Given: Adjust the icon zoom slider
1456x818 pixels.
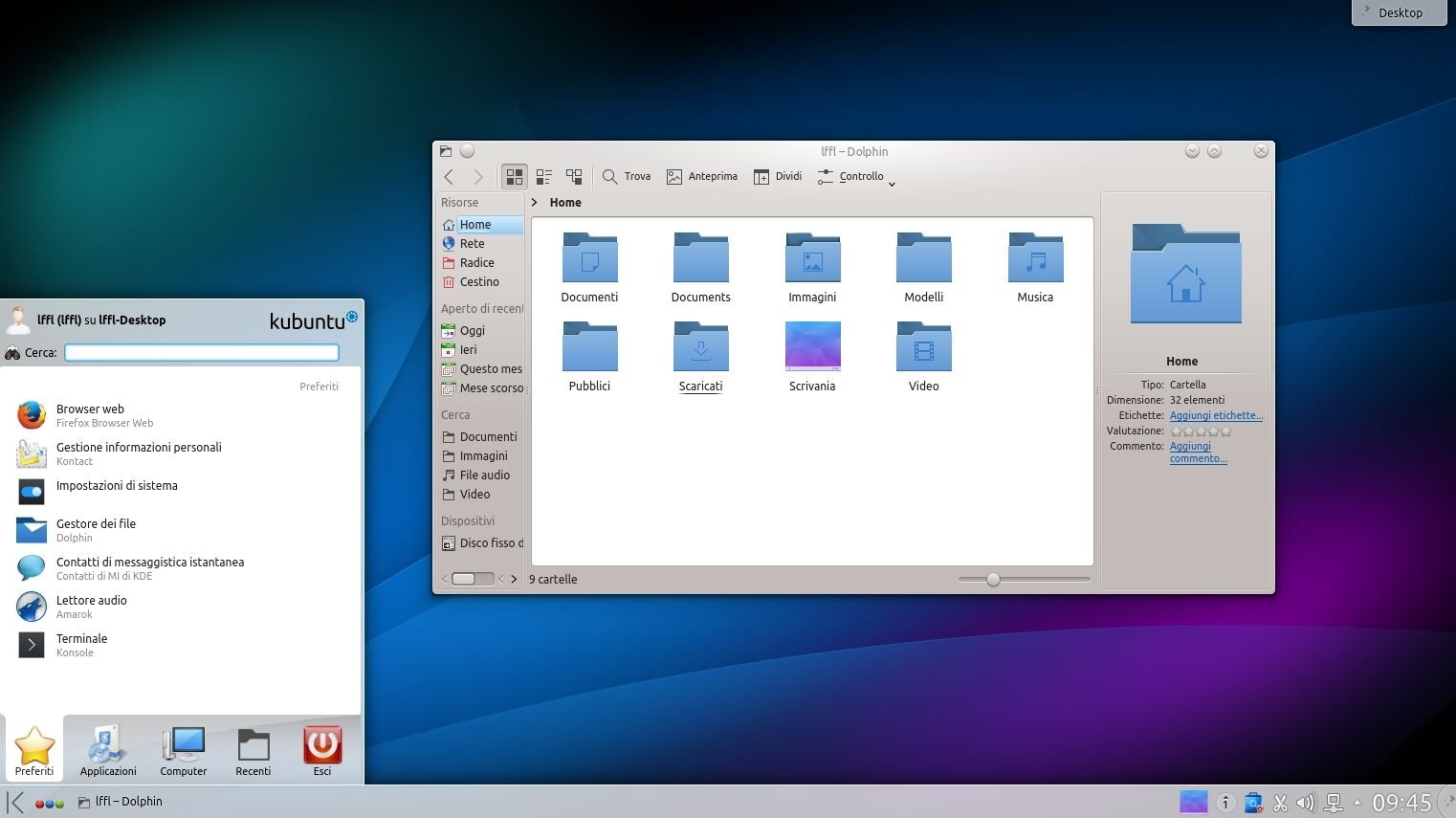Looking at the screenshot, I should pos(993,580).
